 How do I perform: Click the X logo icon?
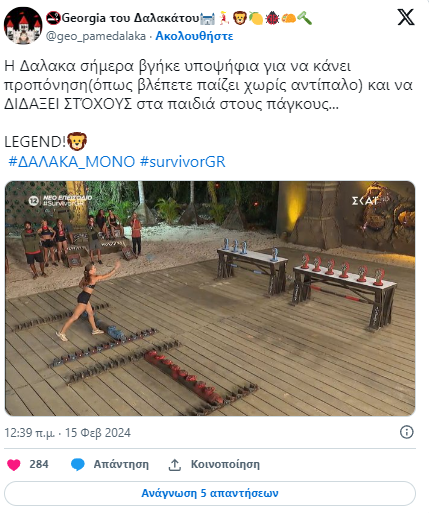tap(406, 17)
